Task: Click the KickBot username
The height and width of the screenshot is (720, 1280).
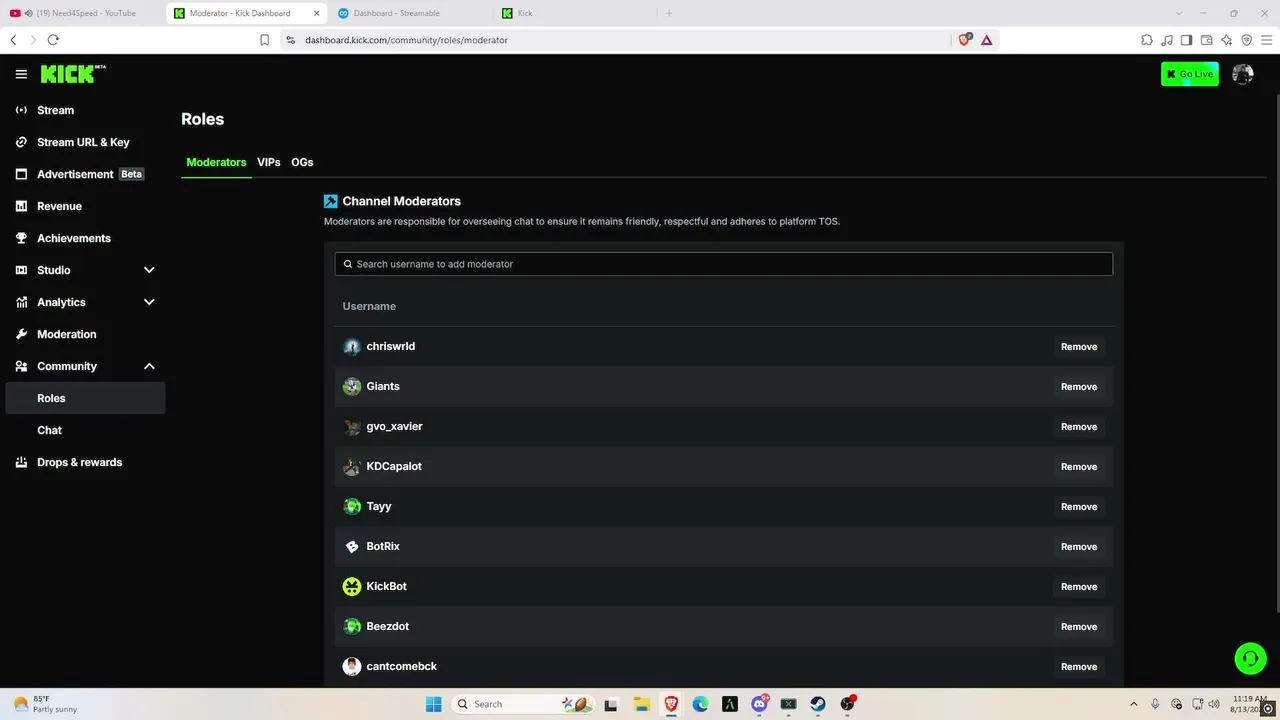Action: (387, 586)
